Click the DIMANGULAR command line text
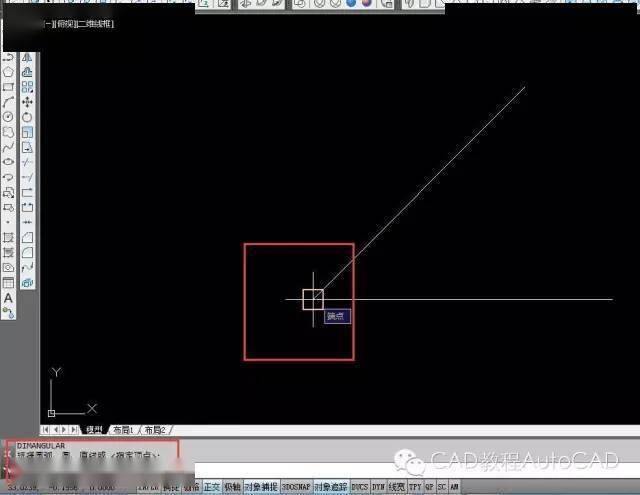 41,446
